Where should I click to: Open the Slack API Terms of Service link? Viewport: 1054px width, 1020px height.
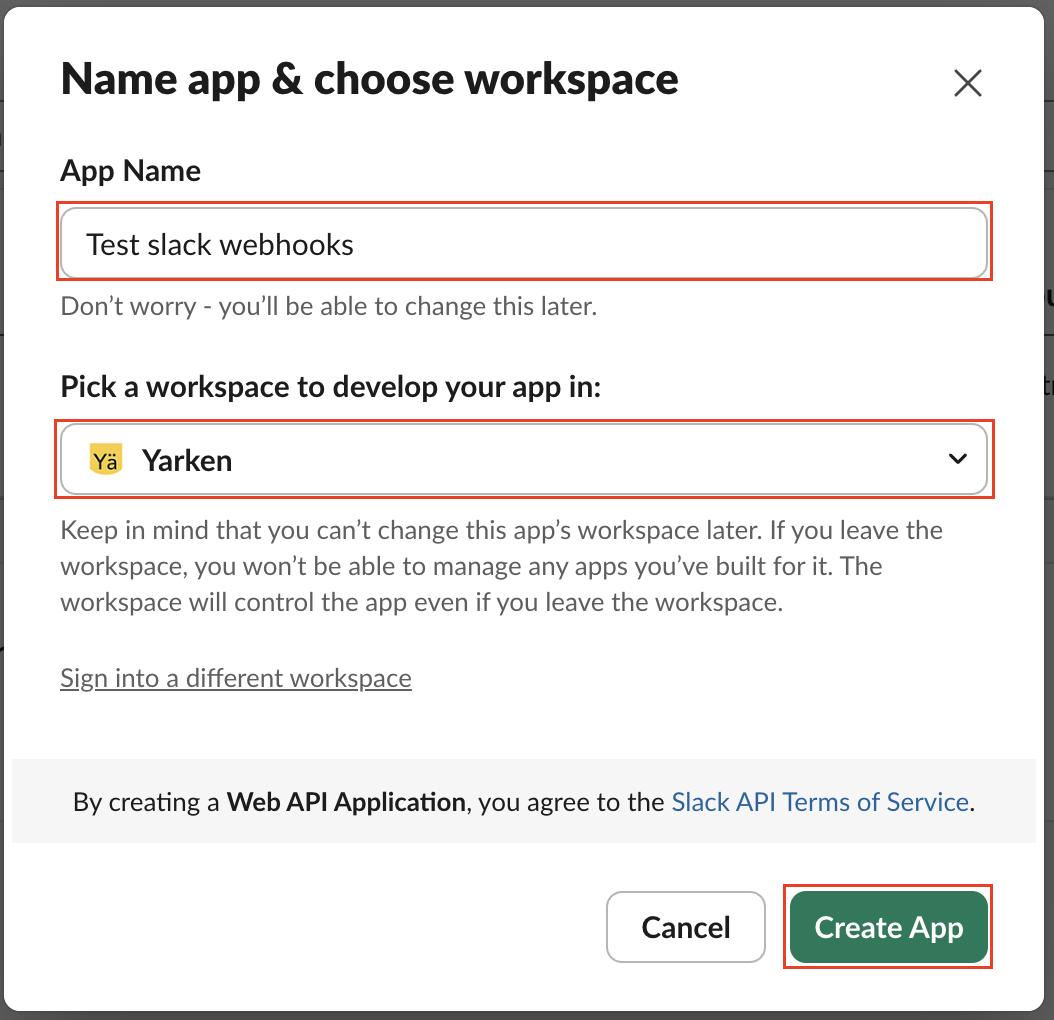click(x=820, y=802)
